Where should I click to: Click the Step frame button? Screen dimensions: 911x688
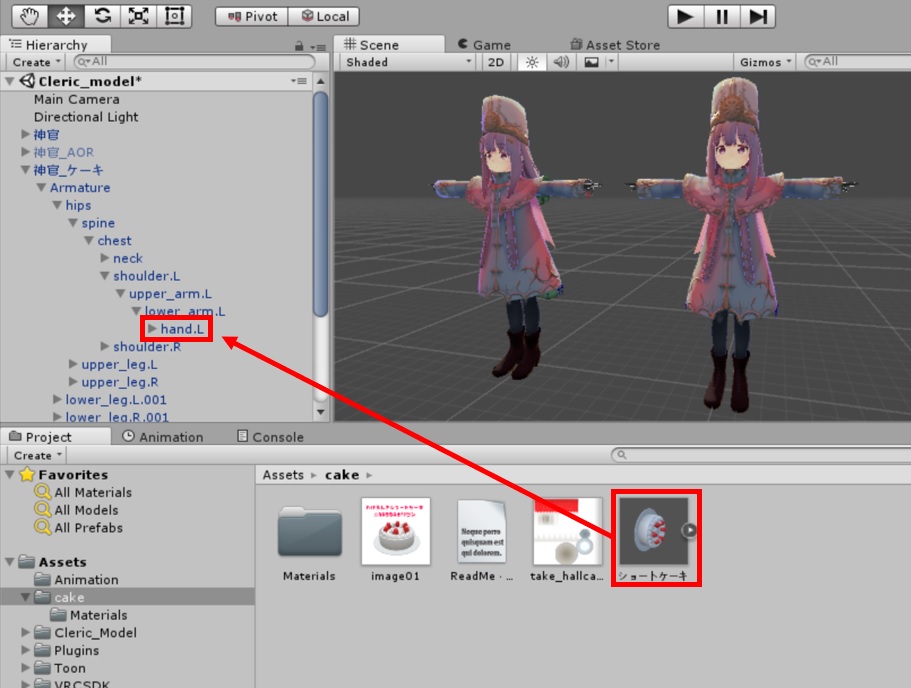pos(758,16)
